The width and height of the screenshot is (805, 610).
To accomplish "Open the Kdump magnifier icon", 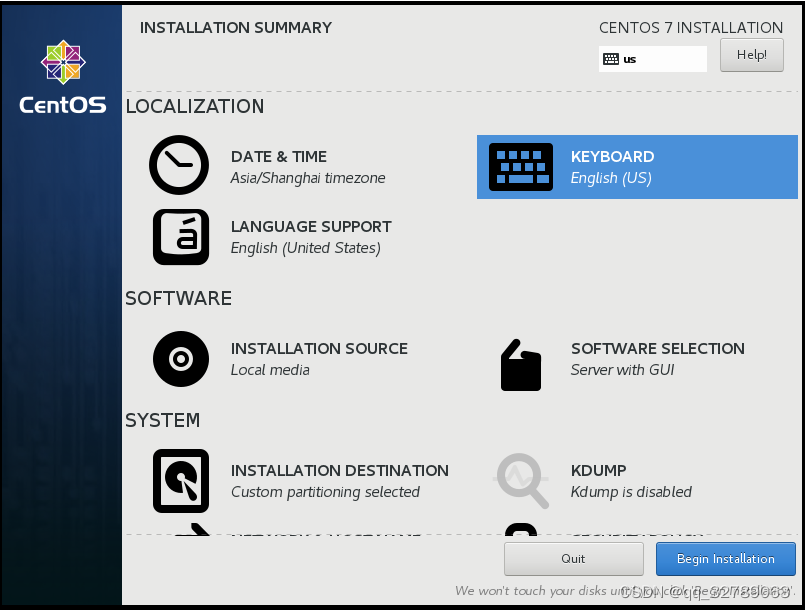I will click(x=522, y=481).
